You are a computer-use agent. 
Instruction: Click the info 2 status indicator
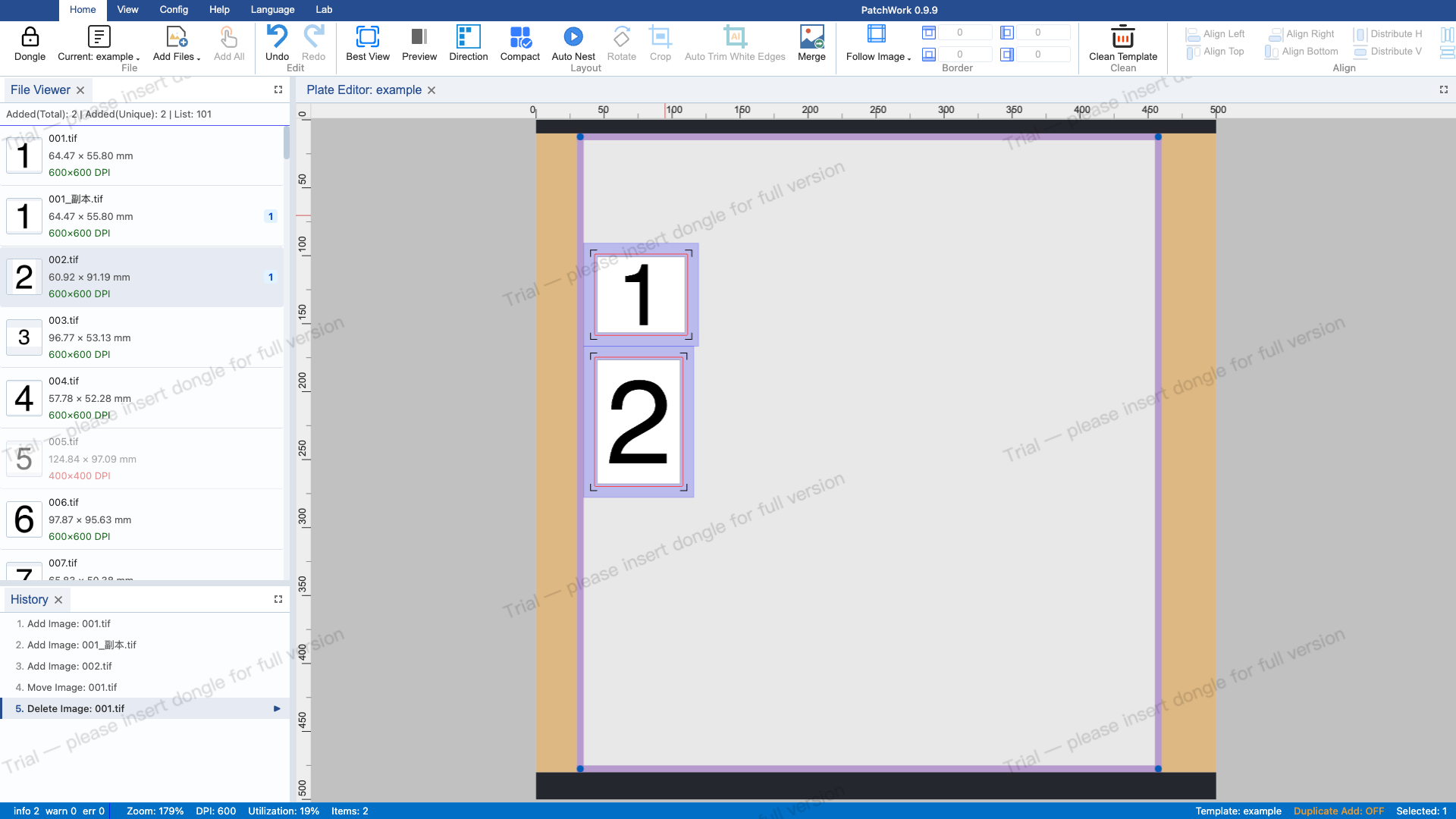[27, 811]
